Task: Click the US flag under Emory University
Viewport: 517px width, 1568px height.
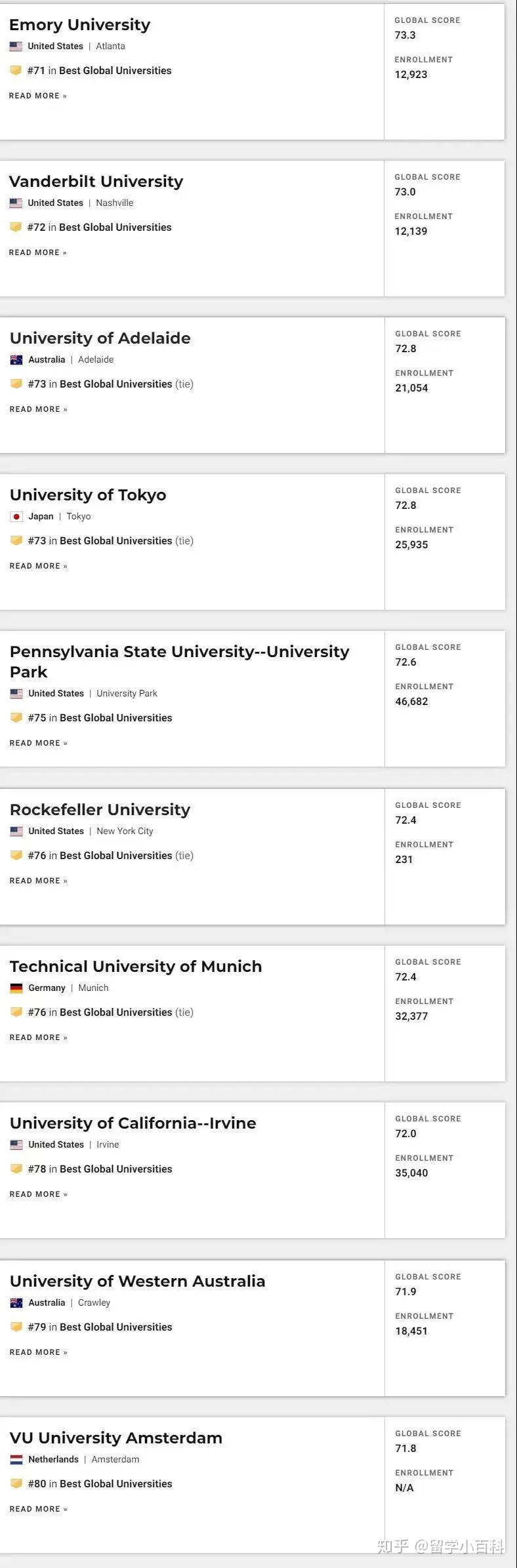Action: pos(16,47)
